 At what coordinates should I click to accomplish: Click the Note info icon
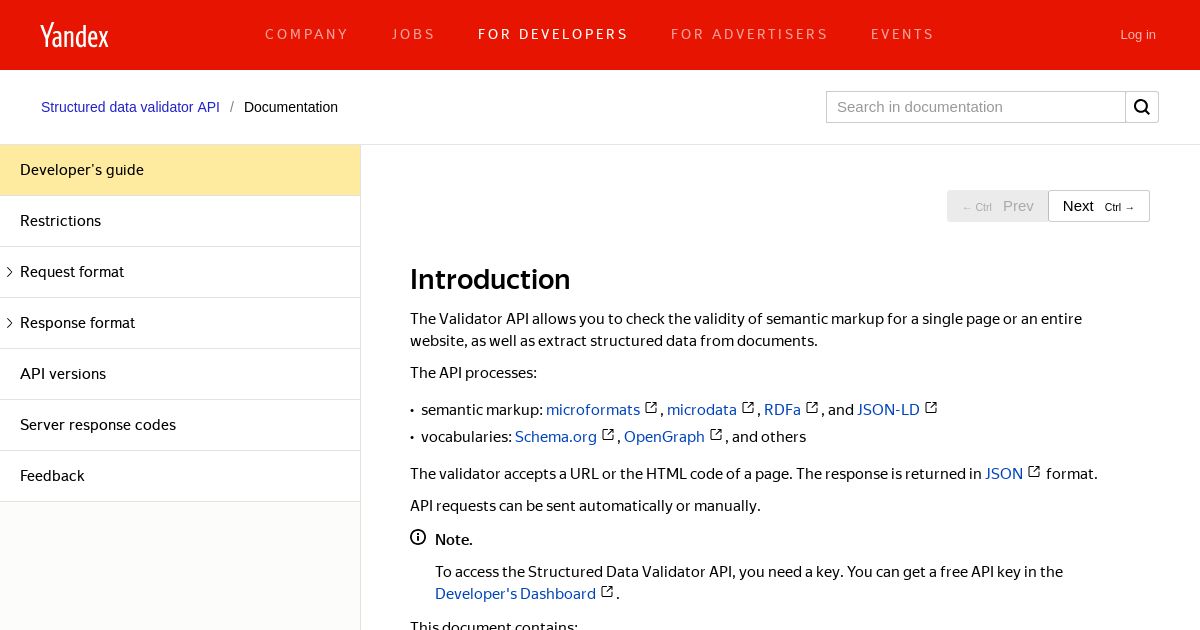418,538
